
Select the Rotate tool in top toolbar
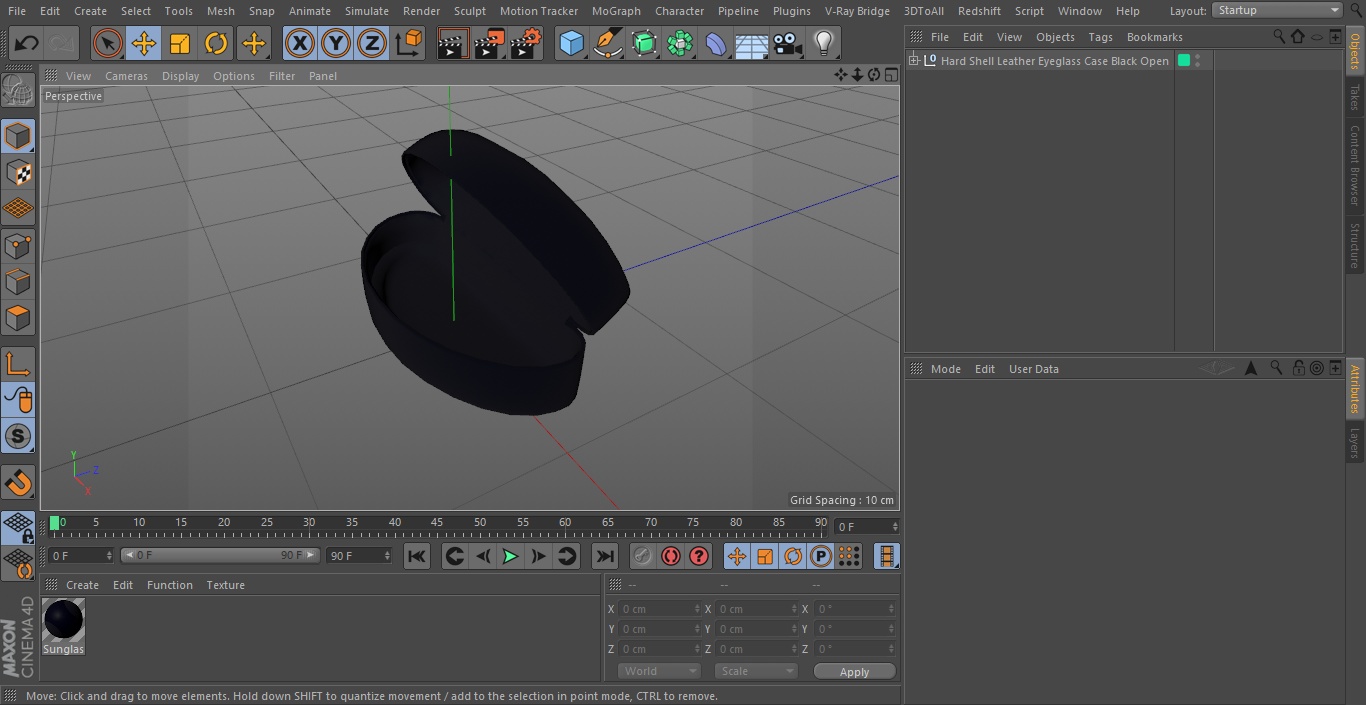[216, 43]
